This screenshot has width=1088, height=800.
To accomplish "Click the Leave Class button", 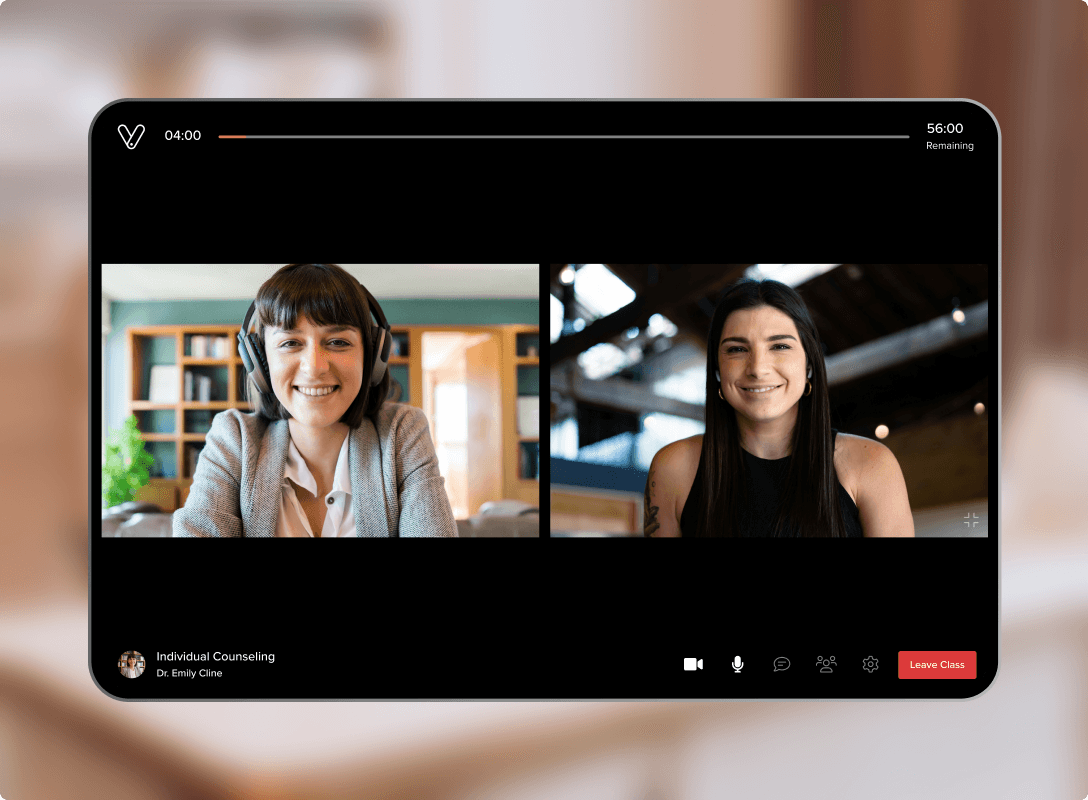I will pos(937,665).
